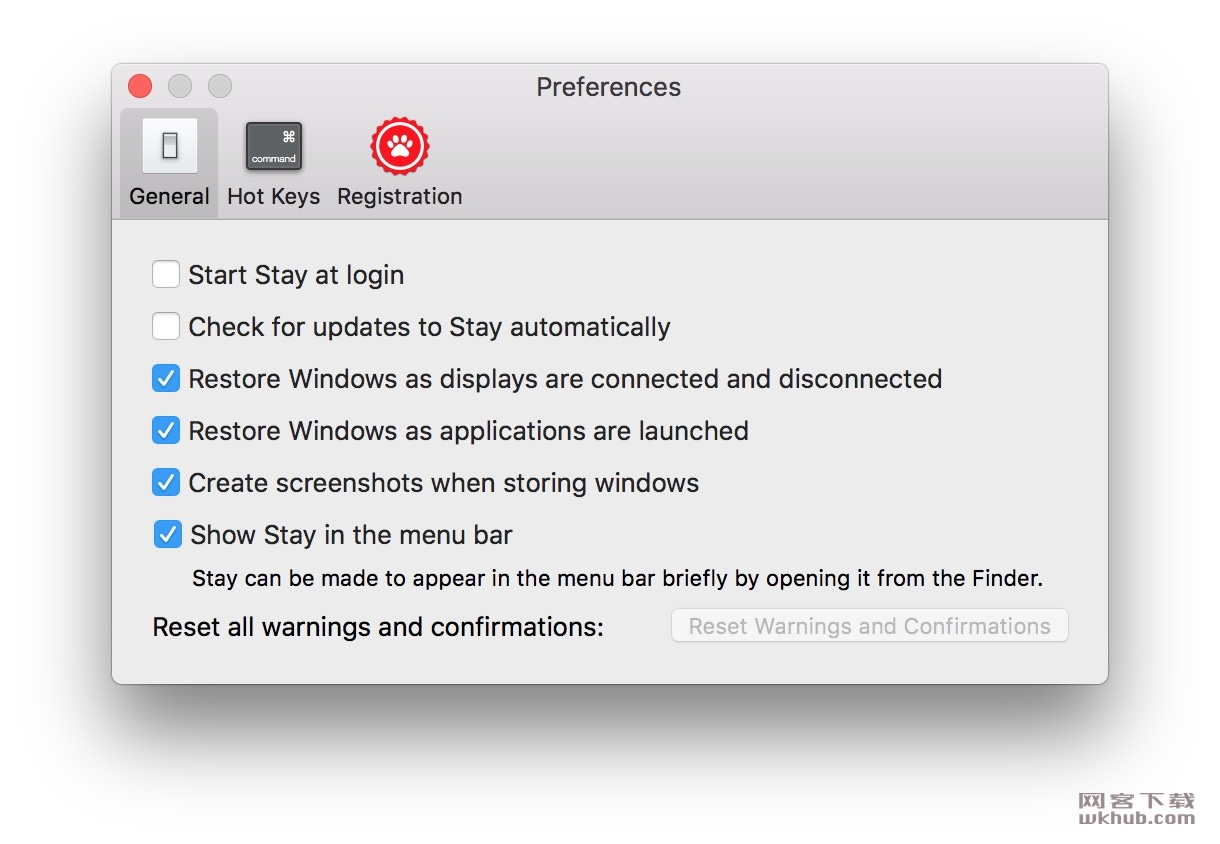Viewport: 1220px width, 844px height.
Task: Click Reset Warnings and Confirmations button
Action: click(870, 626)
